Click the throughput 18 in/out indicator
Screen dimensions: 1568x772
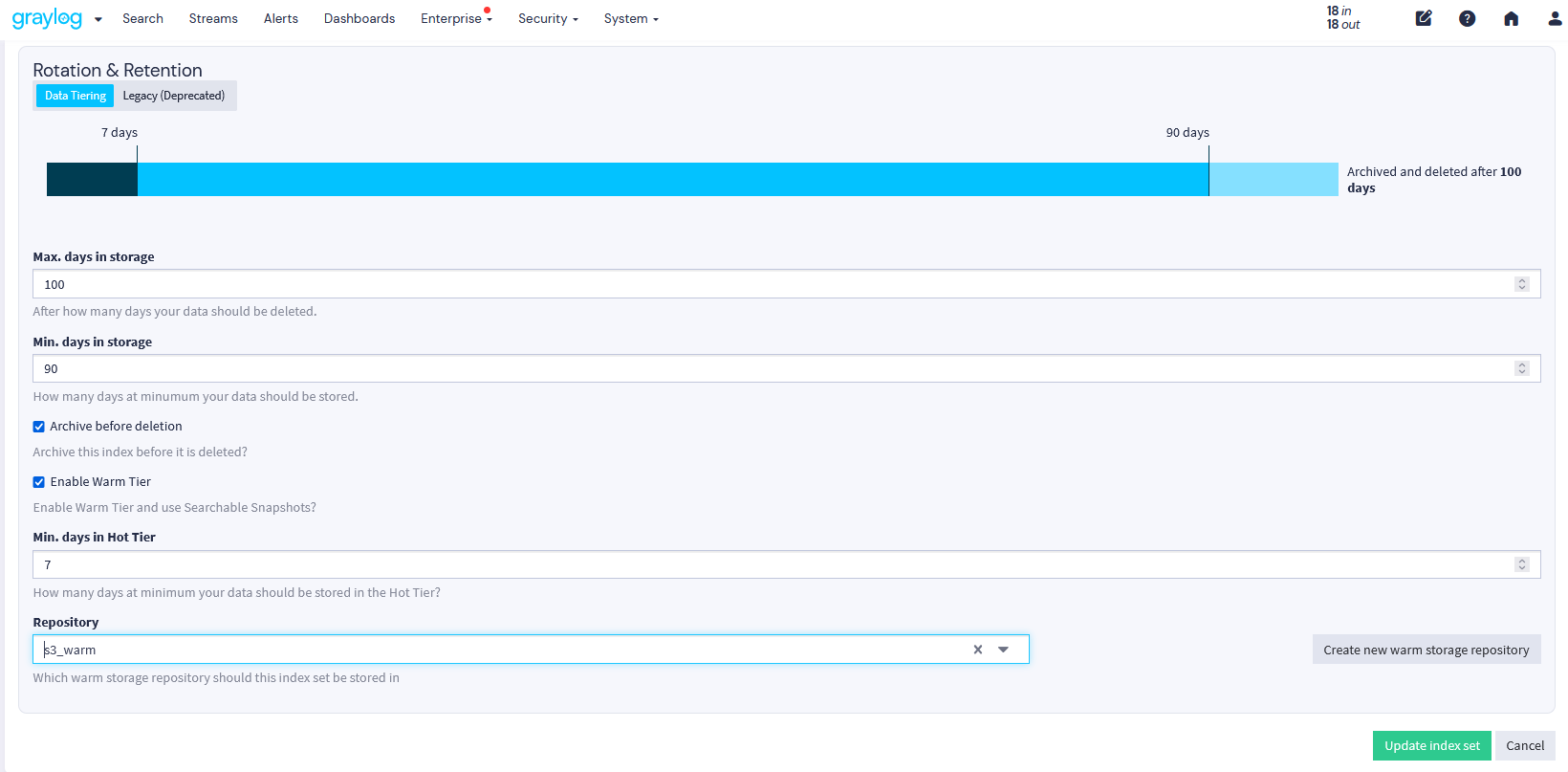pyautogui.click(x=1342, y=18)
